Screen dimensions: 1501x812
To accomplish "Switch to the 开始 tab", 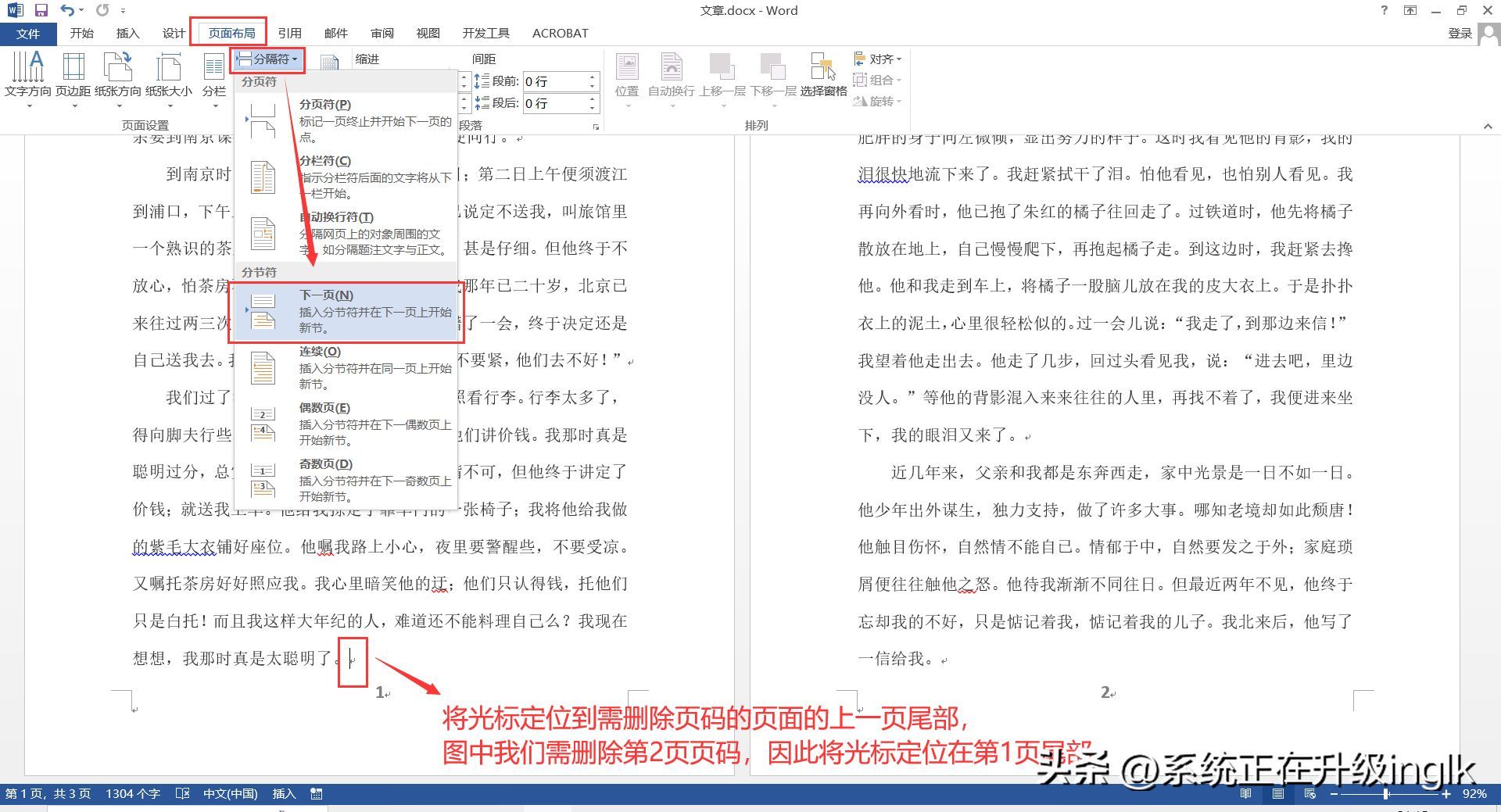I will click(x=81, y=33).
